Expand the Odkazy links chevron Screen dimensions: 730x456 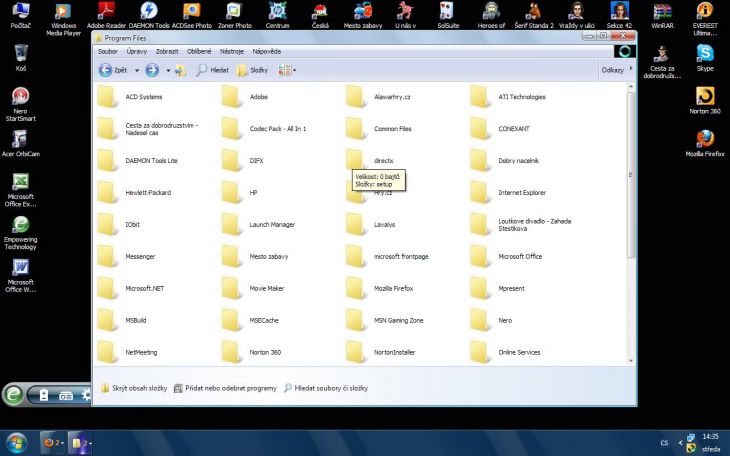[631, 68]
